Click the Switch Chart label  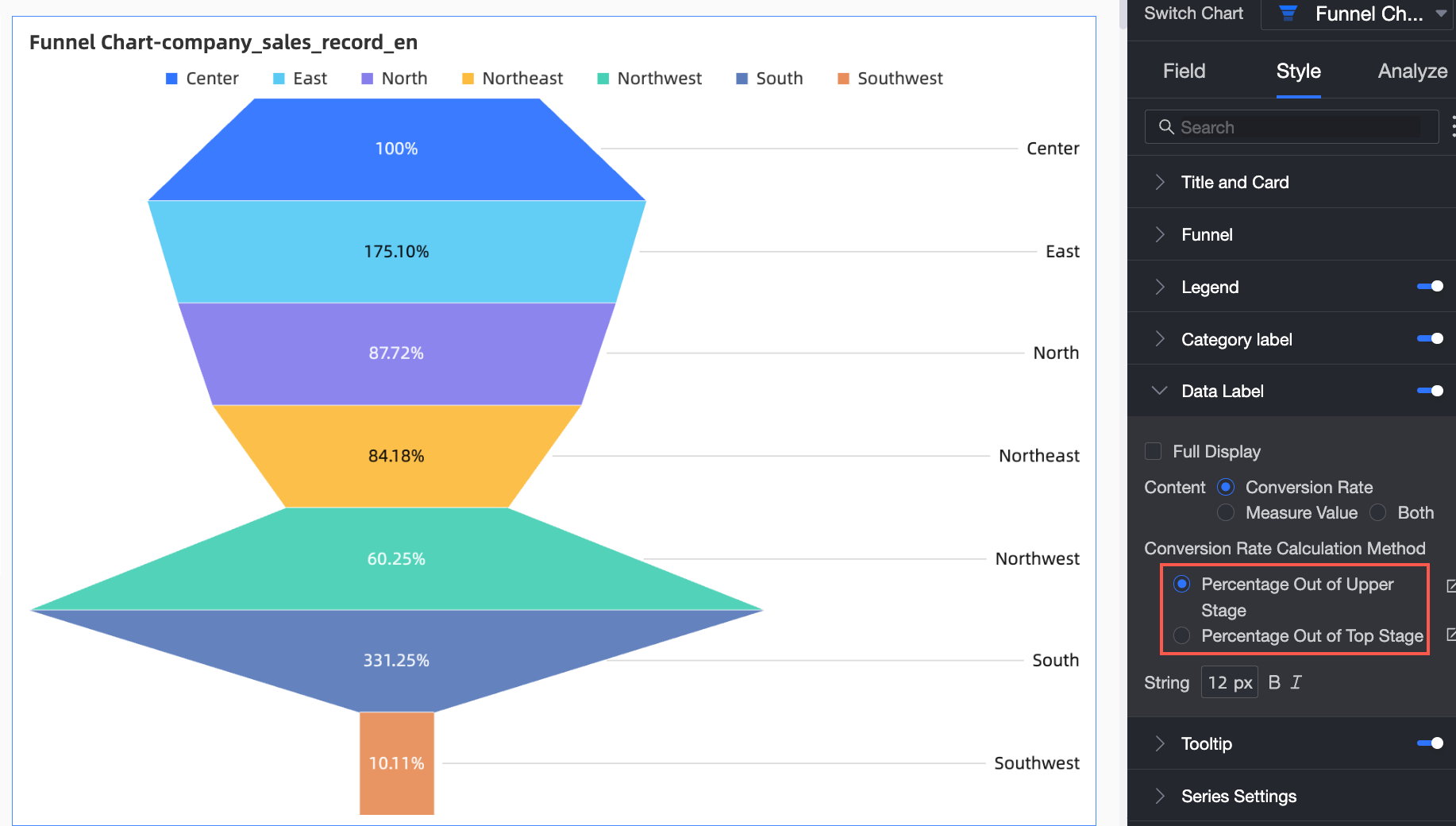1193,14
